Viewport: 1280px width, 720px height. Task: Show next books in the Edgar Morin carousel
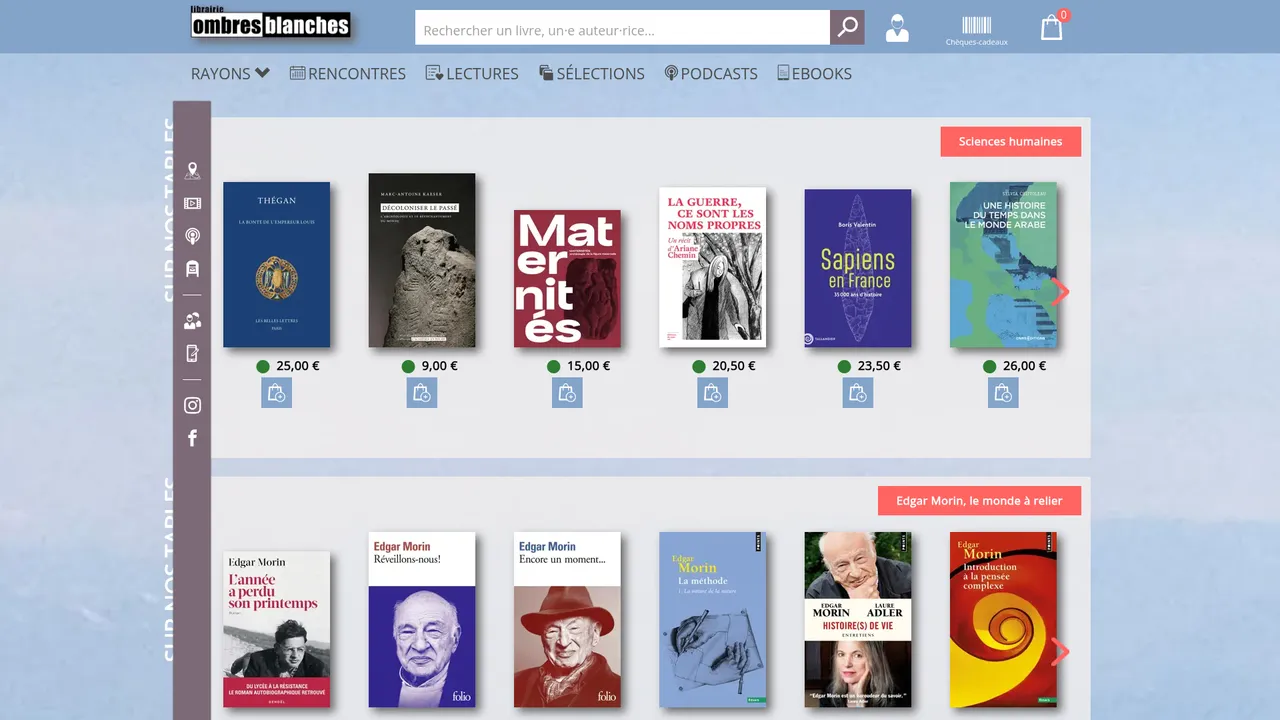tap(1061, 652)
